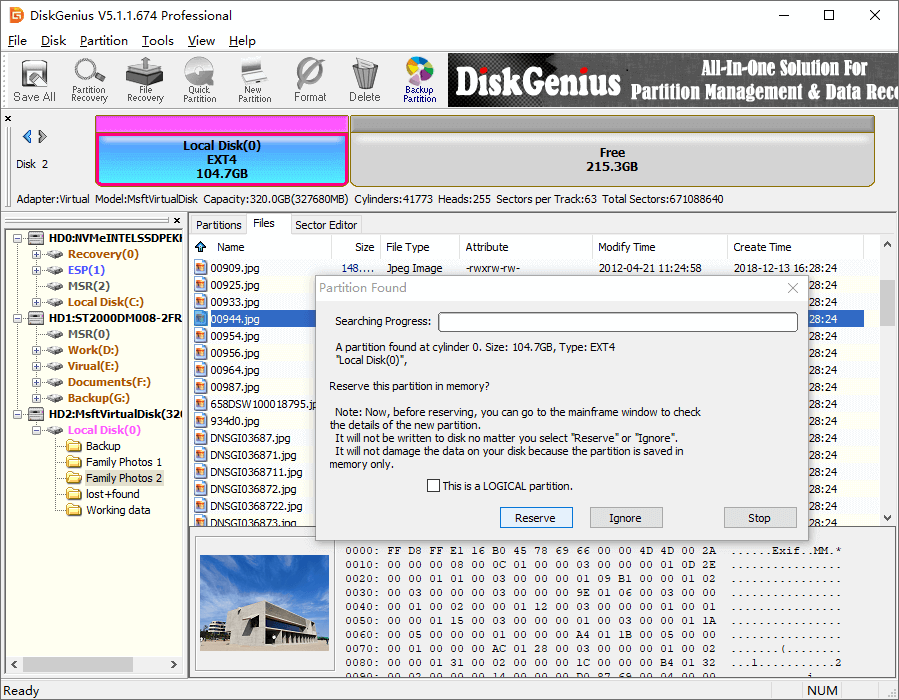Launch the File Recovery tool

click(x=145, y=80)
